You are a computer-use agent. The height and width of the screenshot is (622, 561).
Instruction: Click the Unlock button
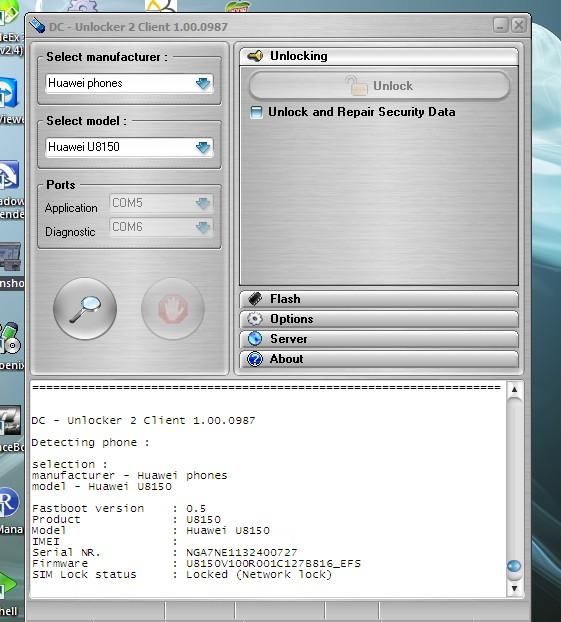coord(379,85)
